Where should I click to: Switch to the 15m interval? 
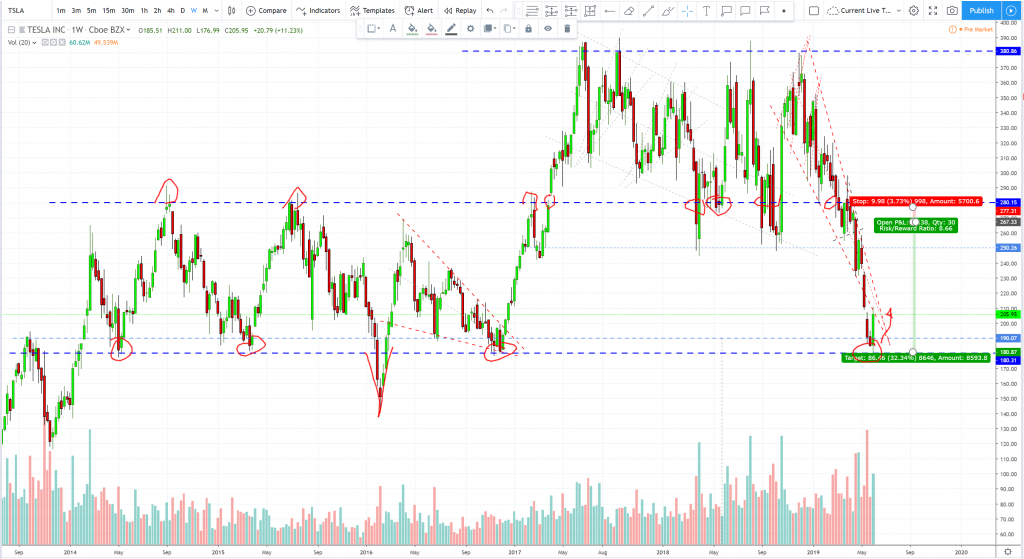click(108, 10)
